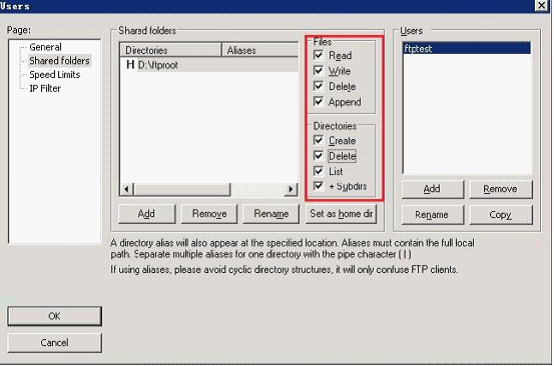Go to the IP Filter page
The image size is (554, 366).
45,88
